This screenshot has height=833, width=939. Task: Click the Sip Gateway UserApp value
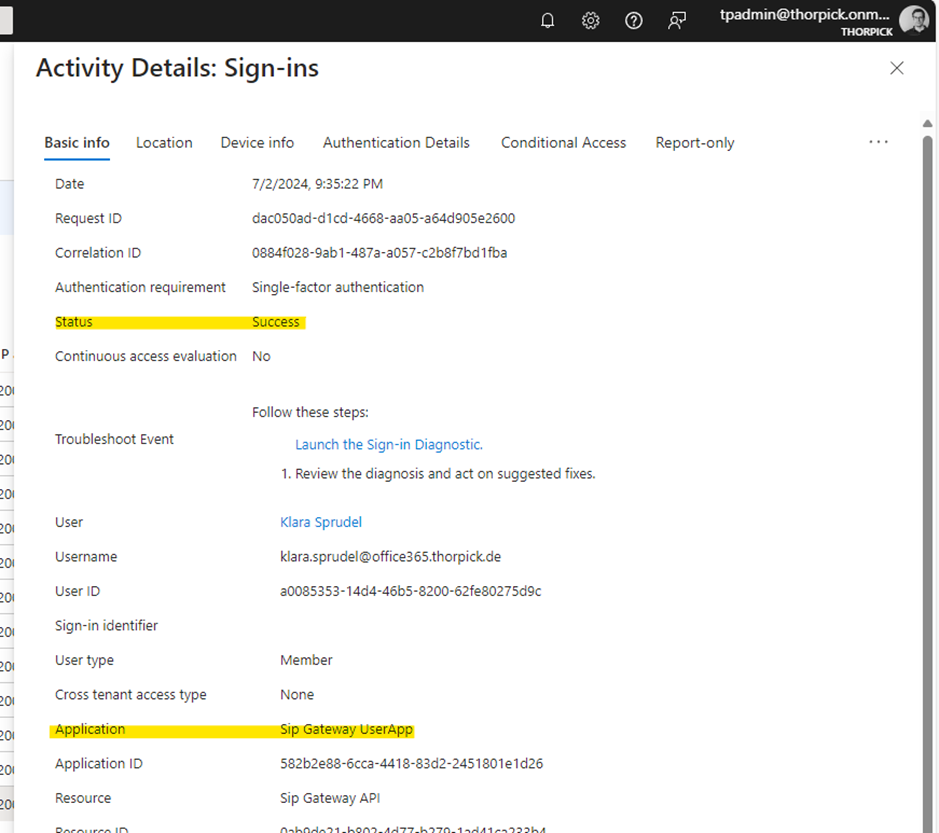coord(346,729)
